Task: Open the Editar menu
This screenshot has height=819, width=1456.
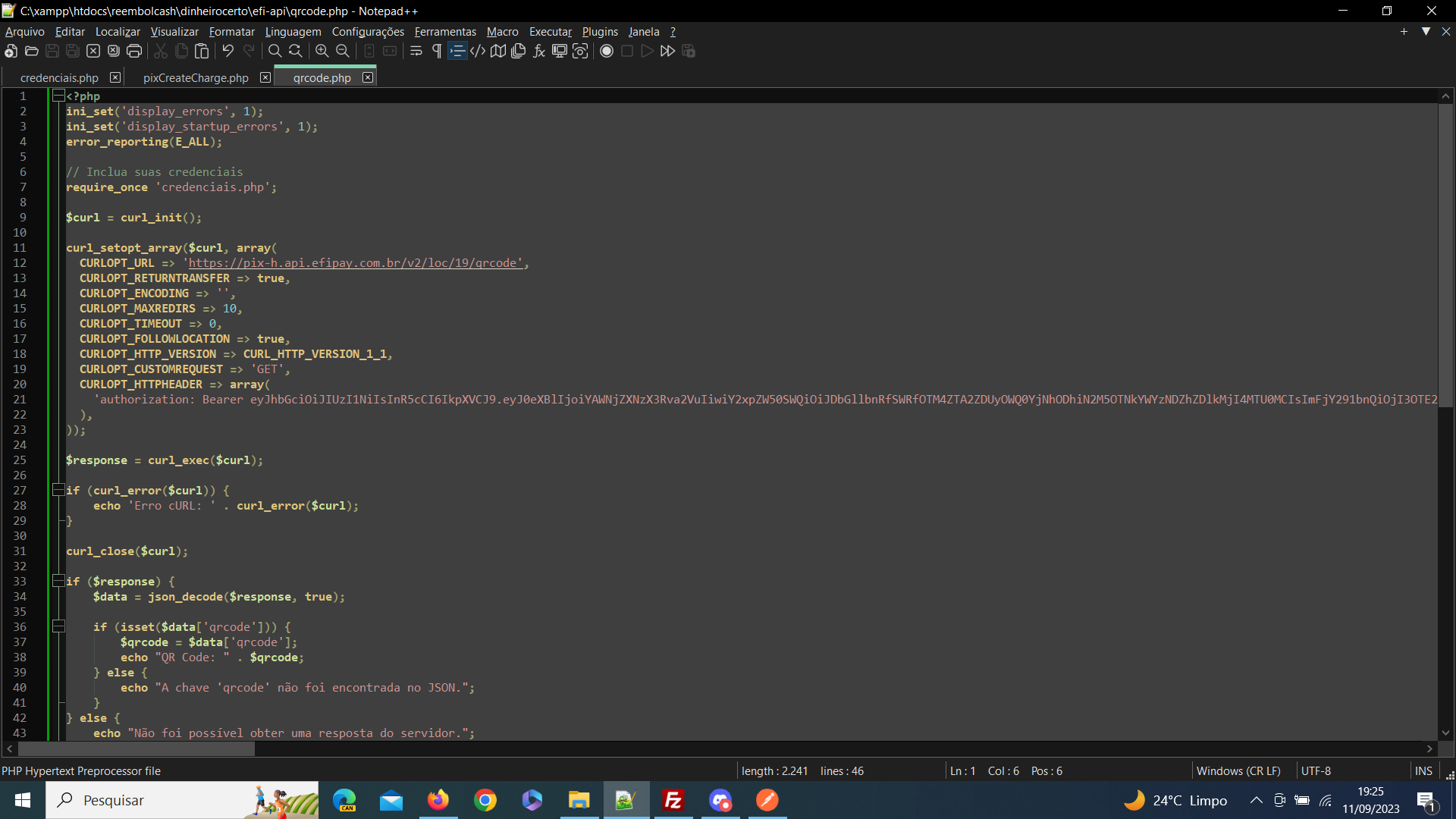Action: [70, 31]
